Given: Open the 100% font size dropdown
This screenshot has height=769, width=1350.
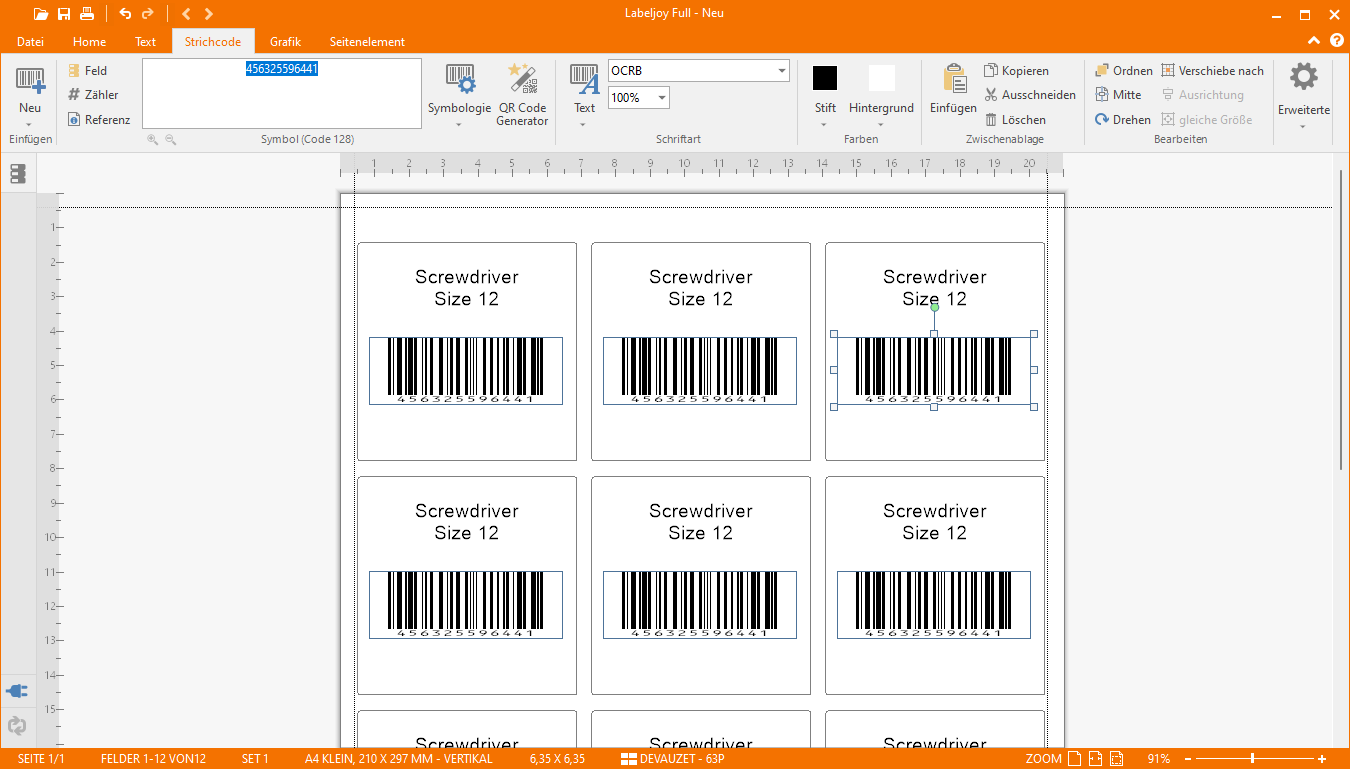Looking at the screenshot, I should [661, 98].
